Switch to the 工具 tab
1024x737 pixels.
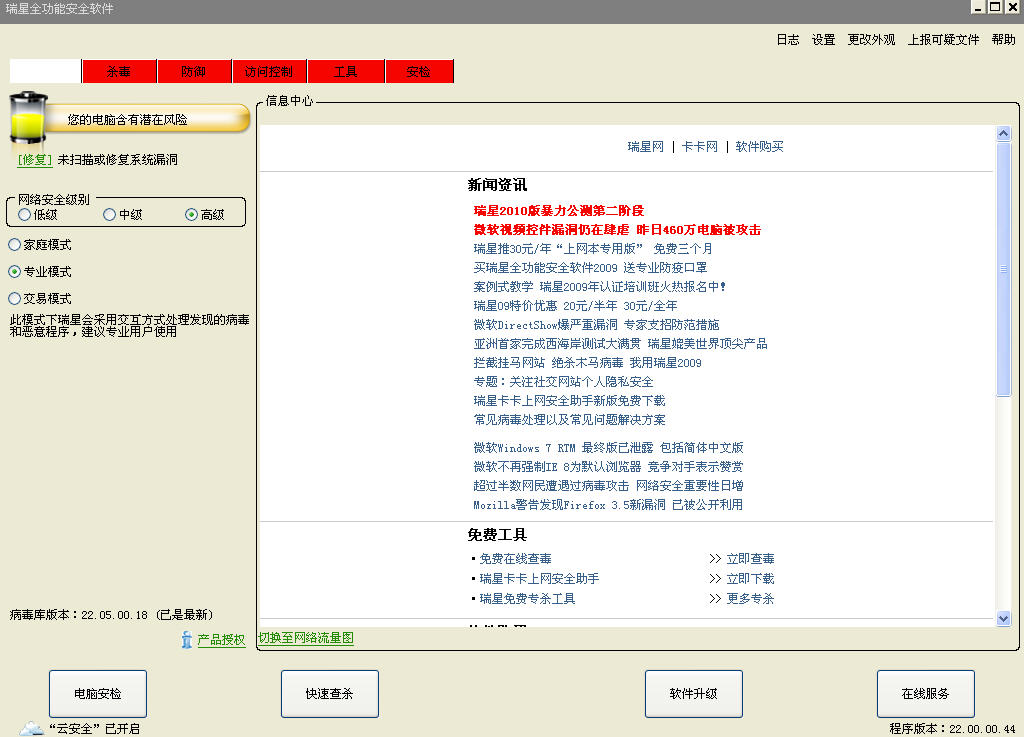click(345, 71)
